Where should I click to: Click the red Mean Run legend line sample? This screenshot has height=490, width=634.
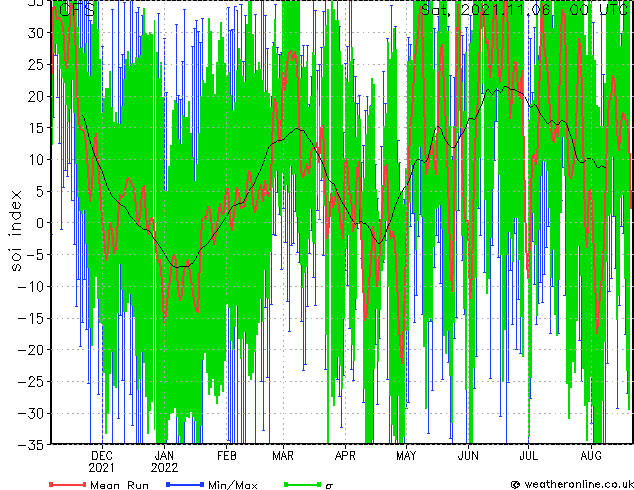click(68, 484)
